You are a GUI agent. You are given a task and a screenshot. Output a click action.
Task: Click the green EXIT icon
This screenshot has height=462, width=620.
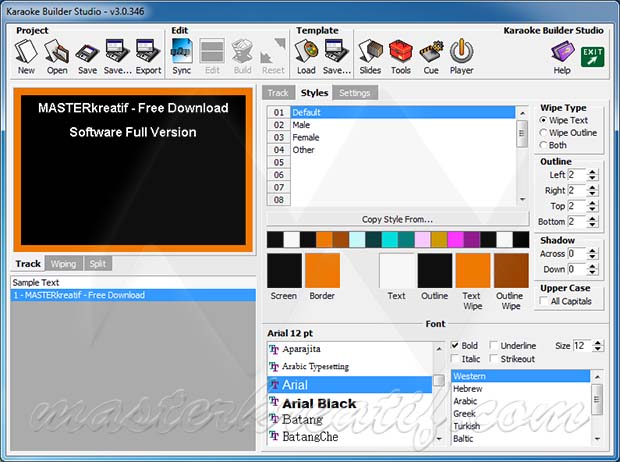[x=593, y=57]
